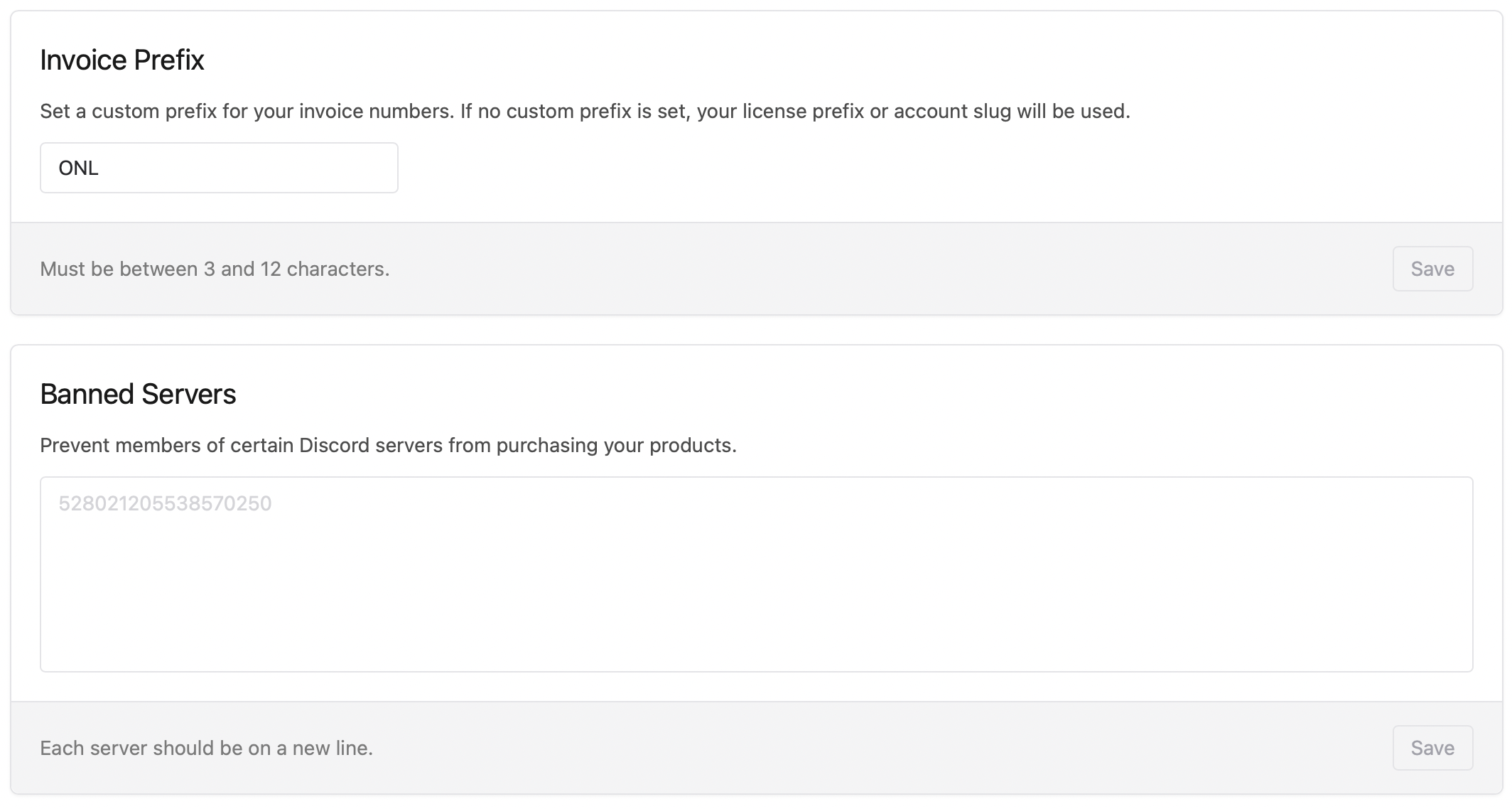The width and height of the screenshot is (1512, 809).
Task: Click the "Must be between 3 and 12 characters" hint
Action: (215, 269)
